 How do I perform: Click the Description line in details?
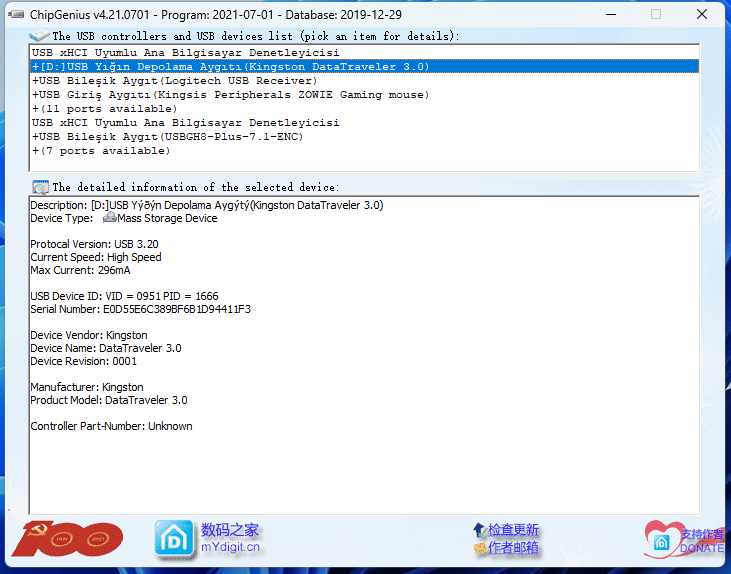[x=207, y=205]
